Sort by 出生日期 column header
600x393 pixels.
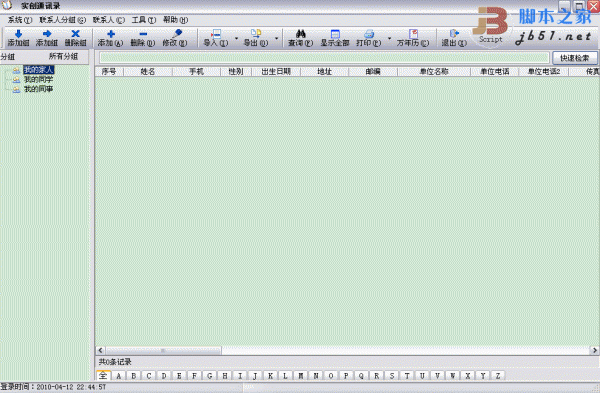point(276,72)
